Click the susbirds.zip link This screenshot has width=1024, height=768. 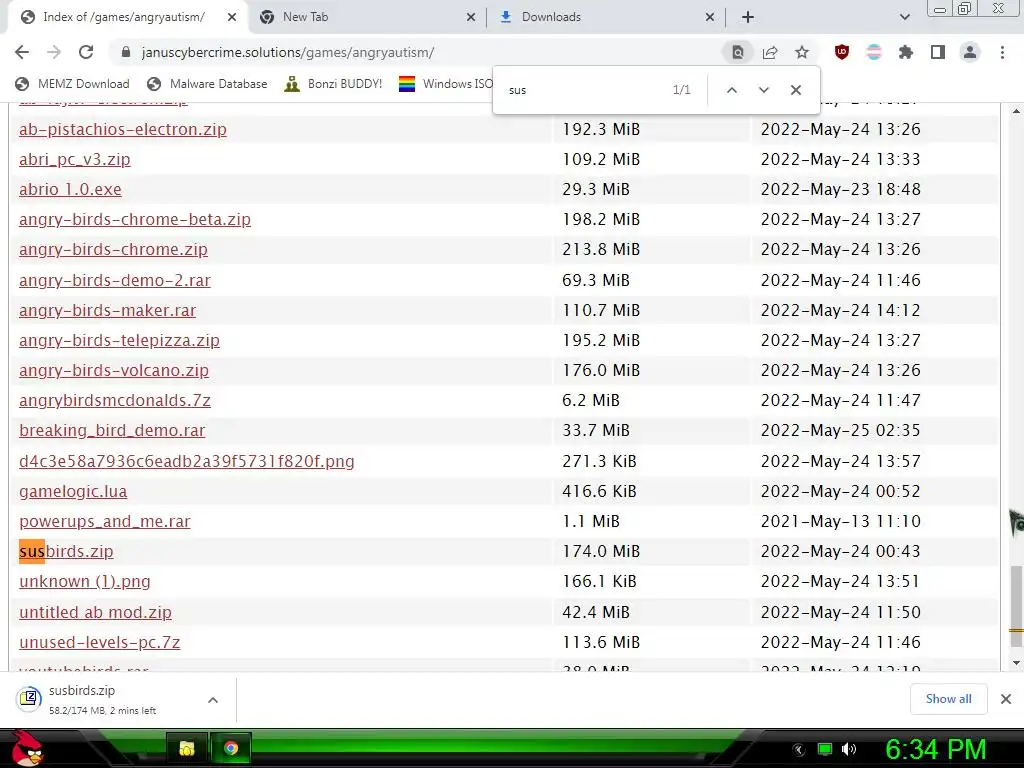(66, 551)
